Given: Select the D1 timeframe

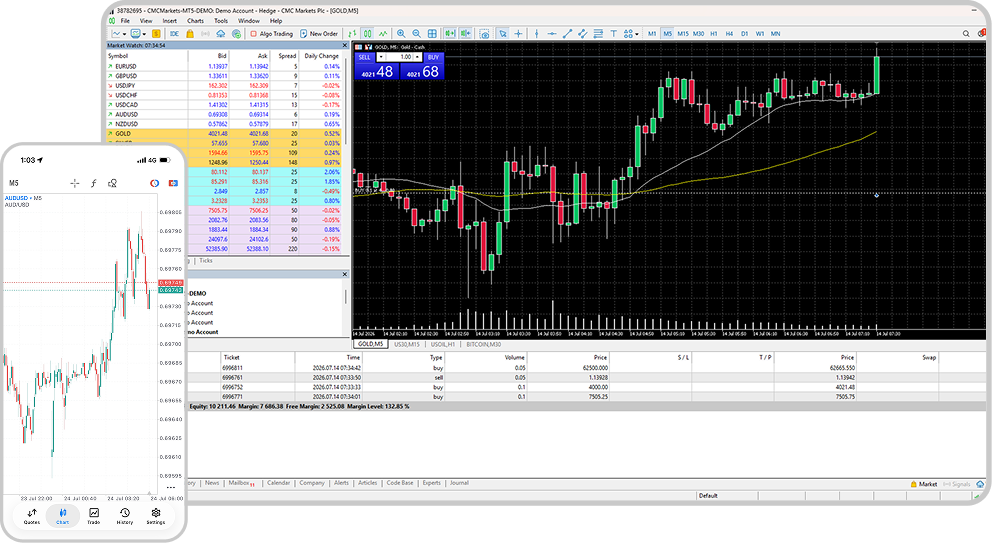Looking at the screenshot, I should coord(745,34).
